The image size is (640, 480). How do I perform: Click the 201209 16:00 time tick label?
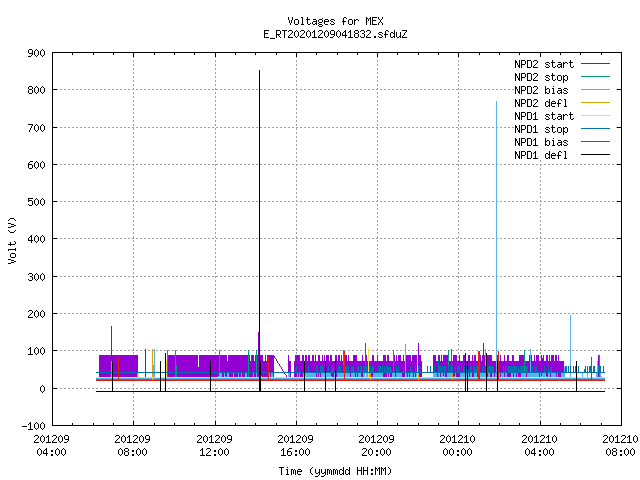pos(296,446)
